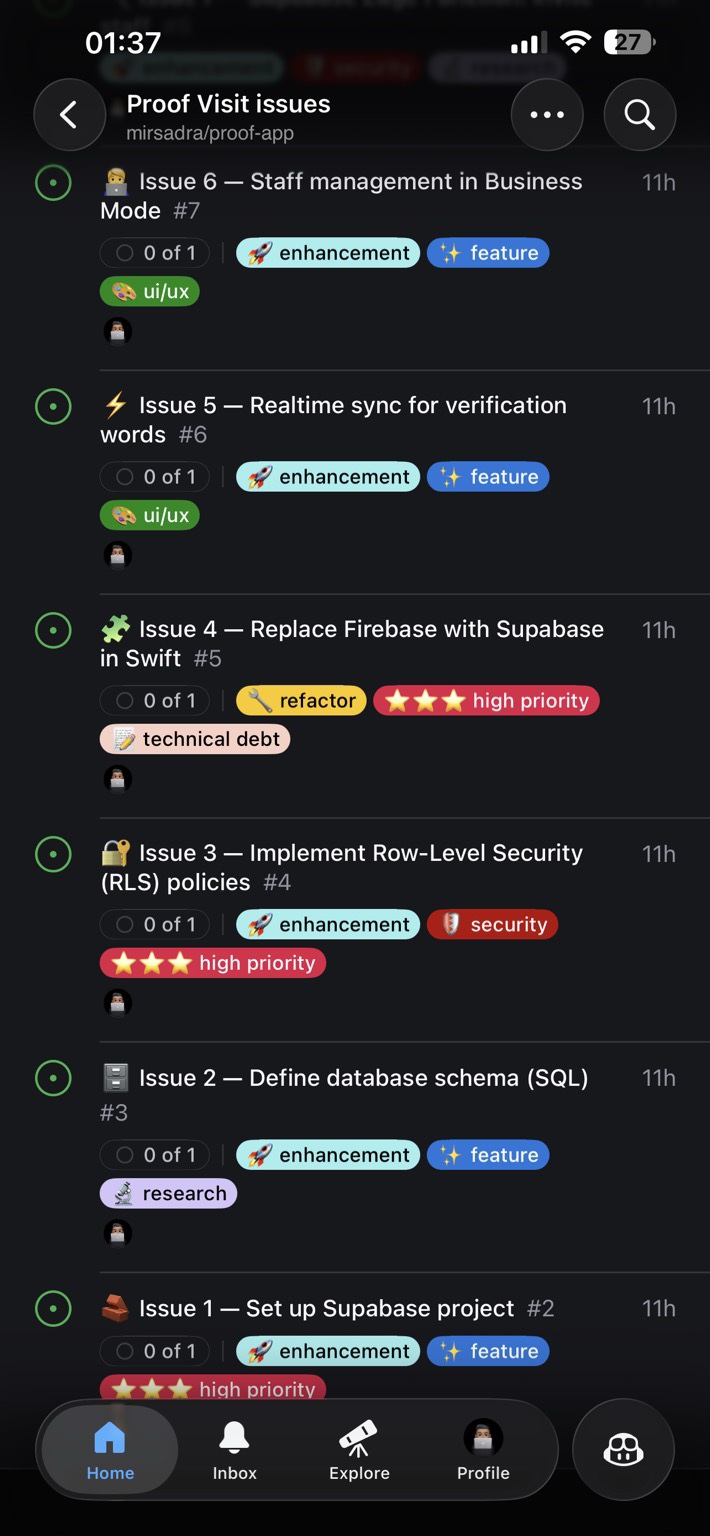
Task: Tap the assignee avatar under Issue 5
Action: (x=118, y=555)
